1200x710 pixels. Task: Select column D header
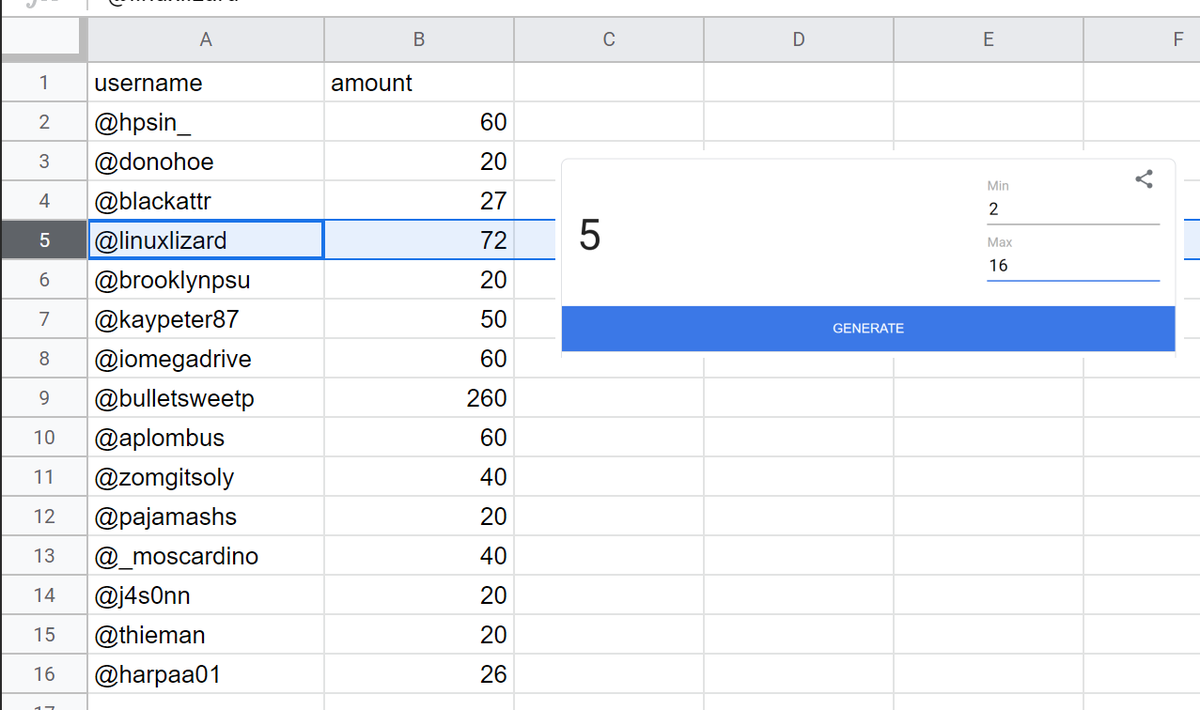[798, 40]
